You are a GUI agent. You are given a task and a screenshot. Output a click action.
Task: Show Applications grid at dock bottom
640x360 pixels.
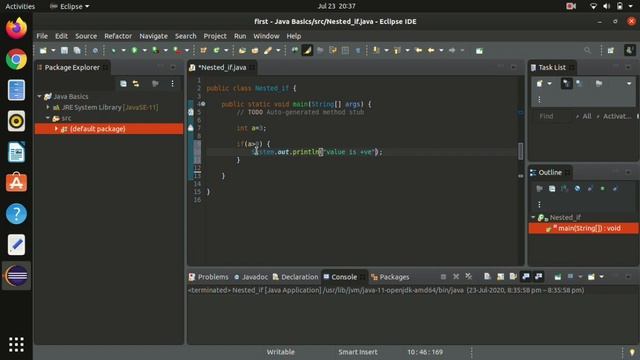tap(16, 344)
